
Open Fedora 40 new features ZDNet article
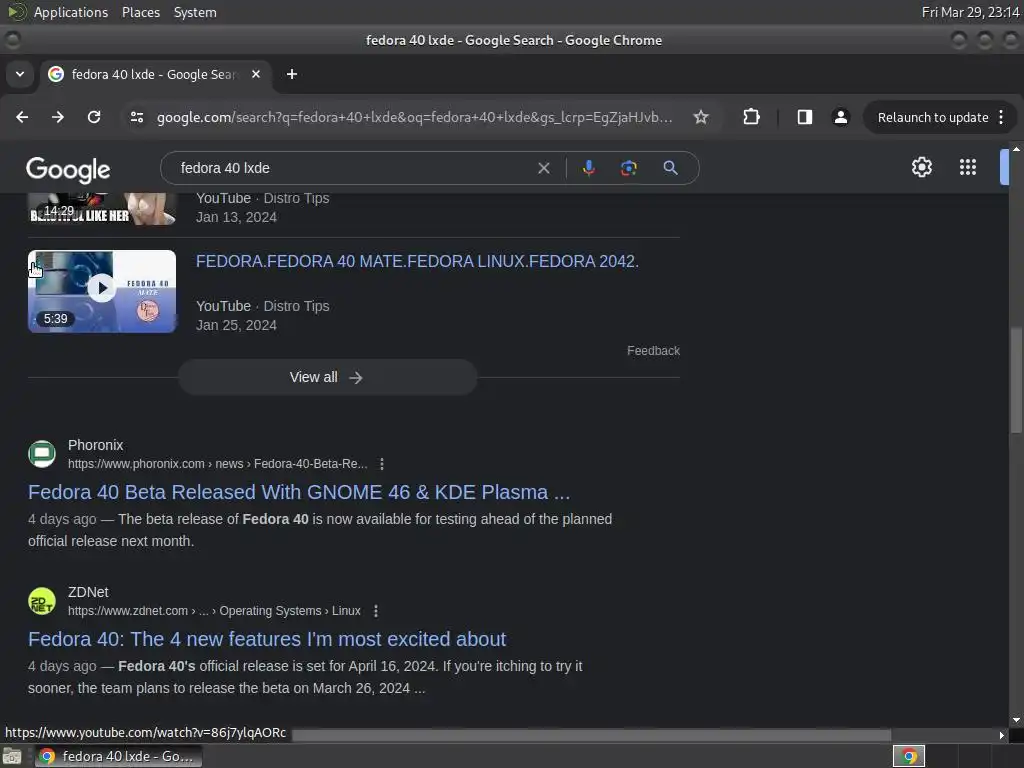click(267, 639)
